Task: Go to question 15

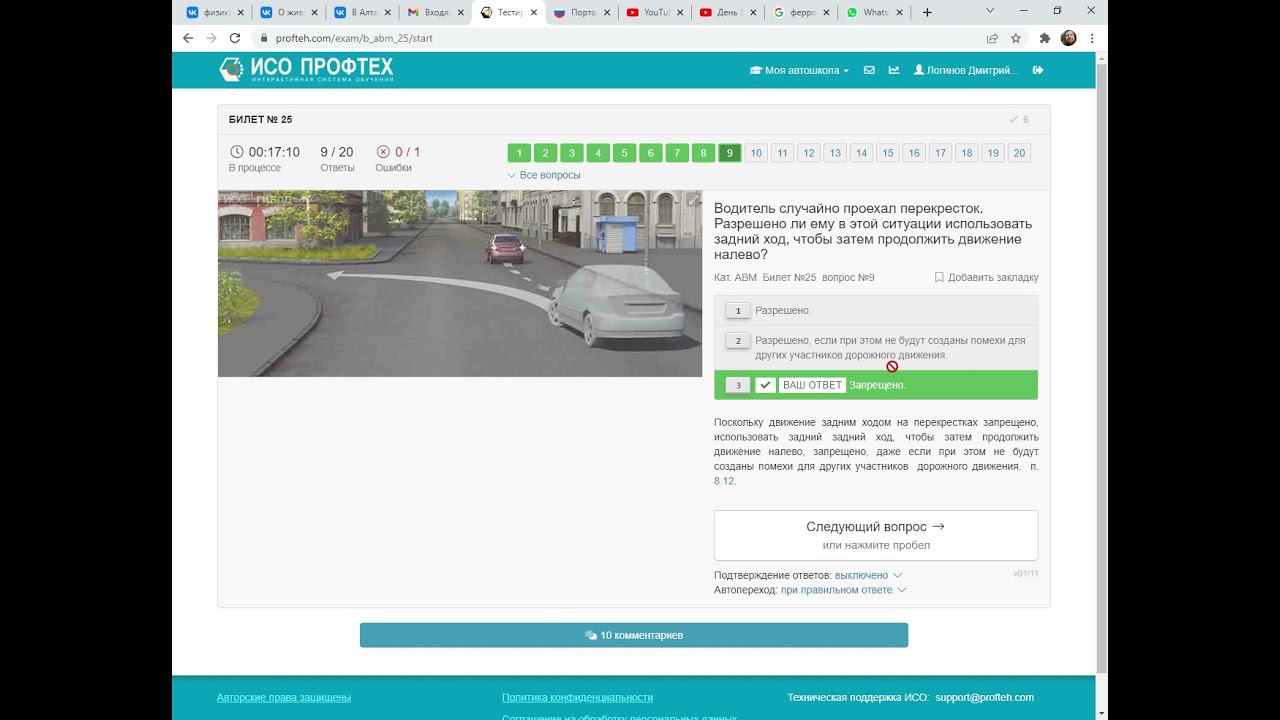Action: 887,153
